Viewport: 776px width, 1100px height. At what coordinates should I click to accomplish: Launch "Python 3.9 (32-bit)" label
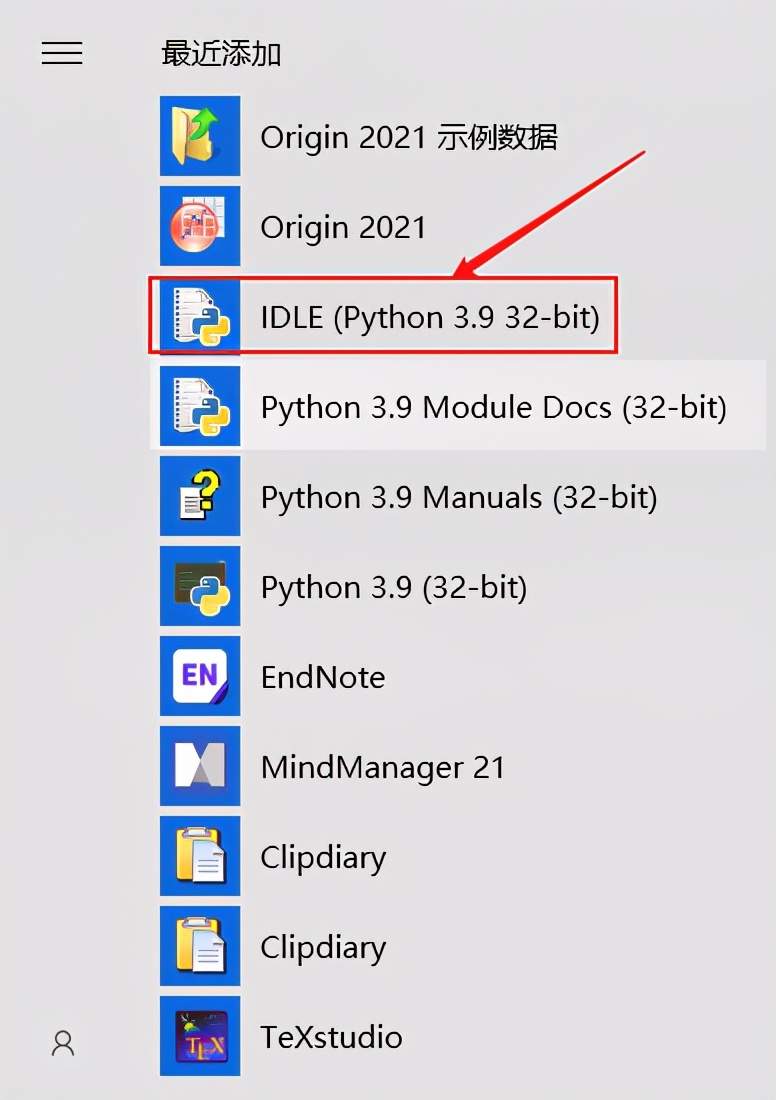(x=394, y=587)
